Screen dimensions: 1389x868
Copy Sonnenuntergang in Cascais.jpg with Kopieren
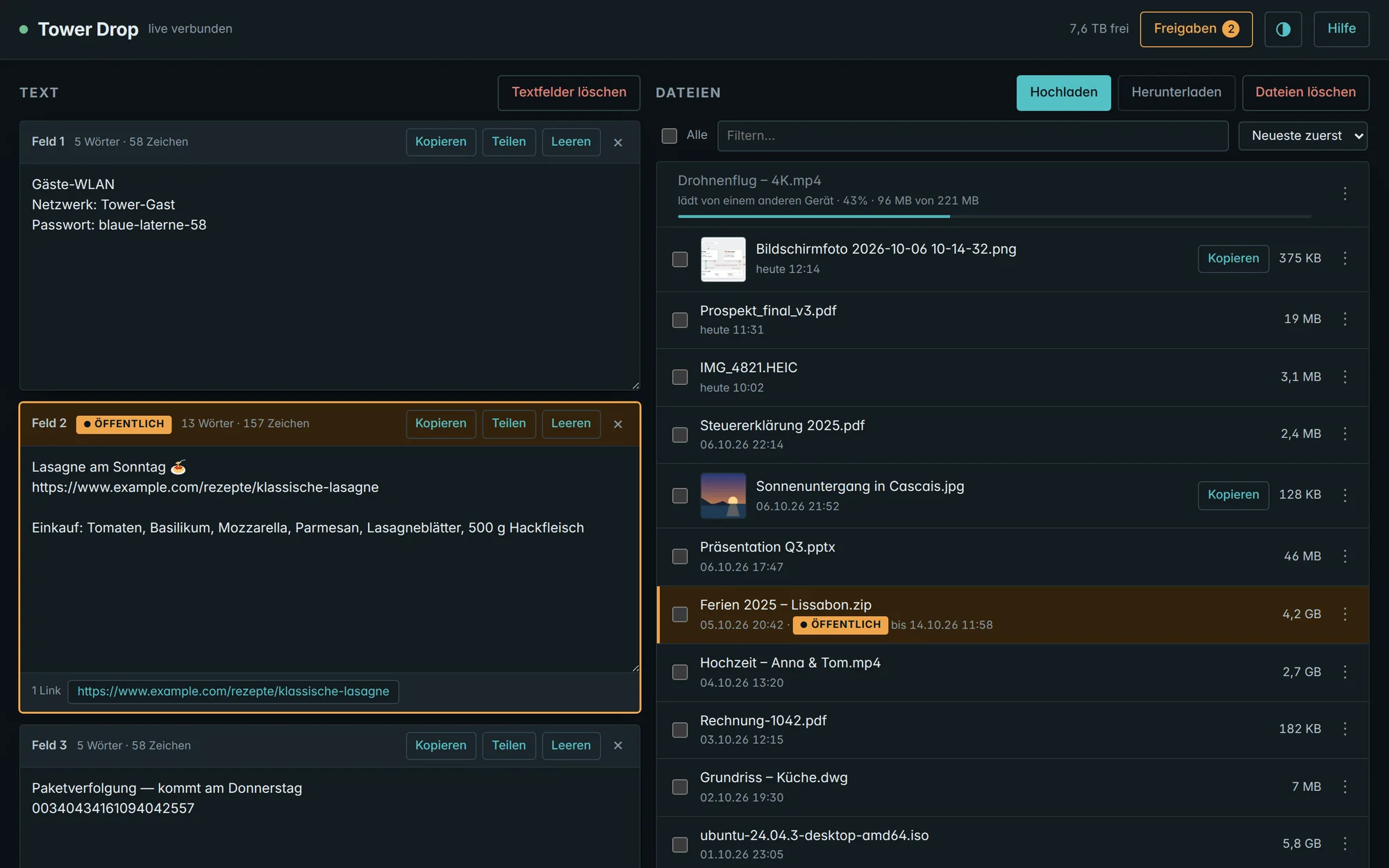click(1233, 495)
